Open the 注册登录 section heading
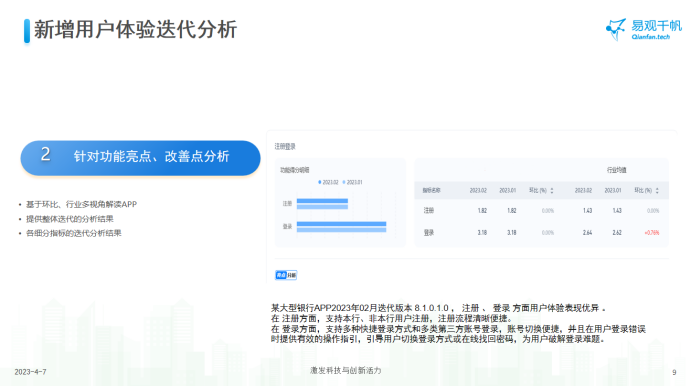The height and width of the screenshot is (387, 692). tap(285, 147)
